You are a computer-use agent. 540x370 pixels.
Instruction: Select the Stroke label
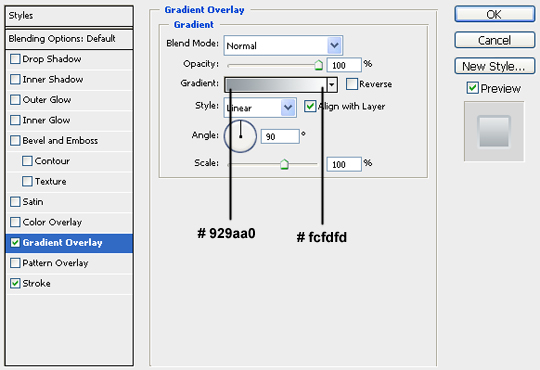click(37, 283)
